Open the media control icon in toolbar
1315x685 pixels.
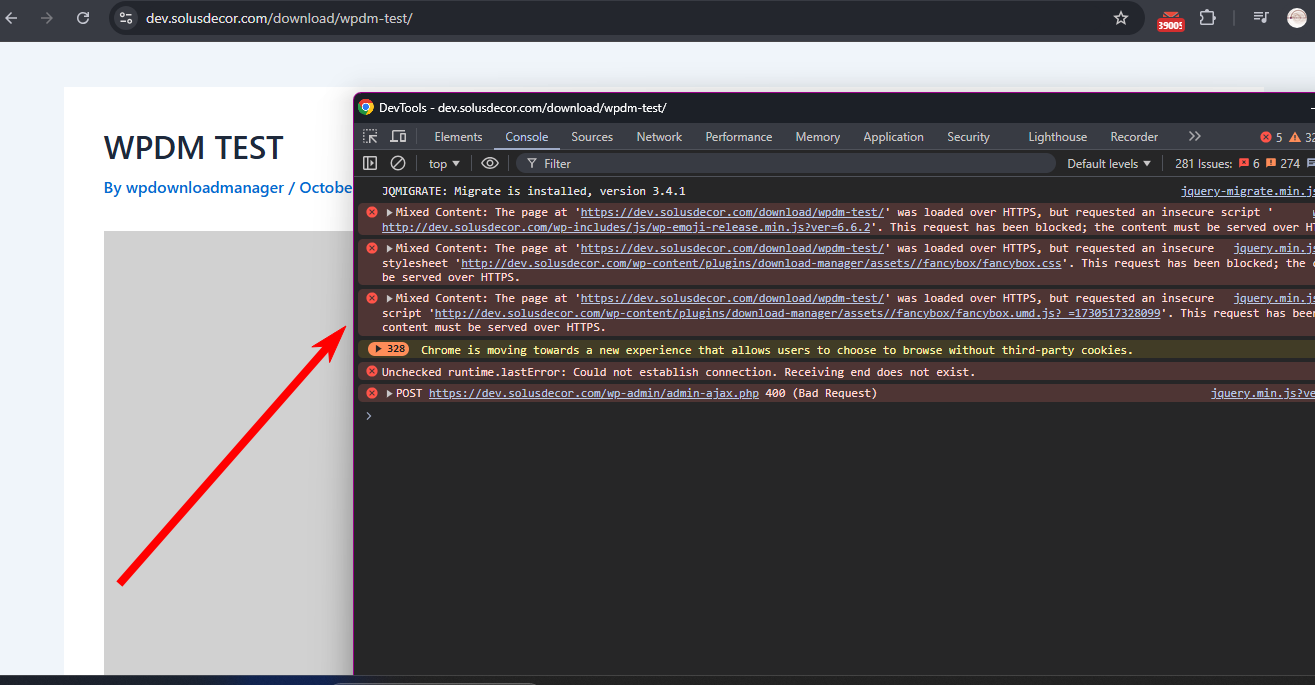1261,18
